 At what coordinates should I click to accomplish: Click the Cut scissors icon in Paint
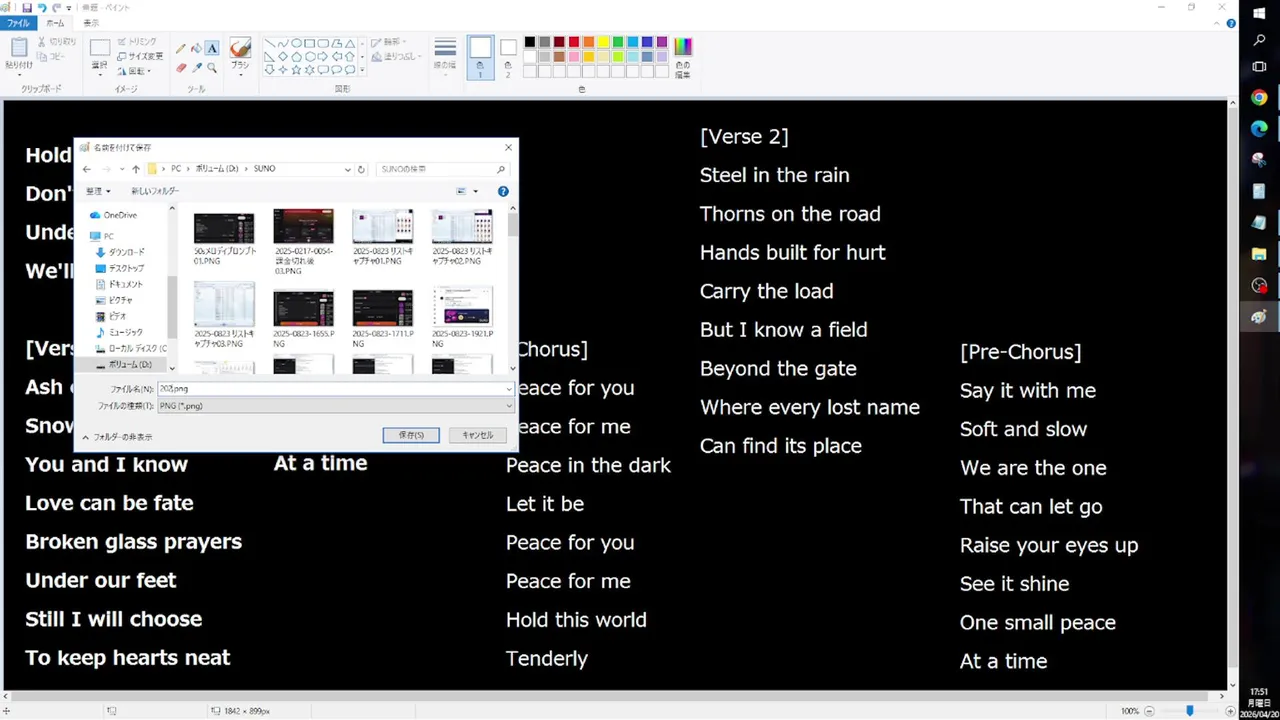pyautogui.click(x=42, y=42)
